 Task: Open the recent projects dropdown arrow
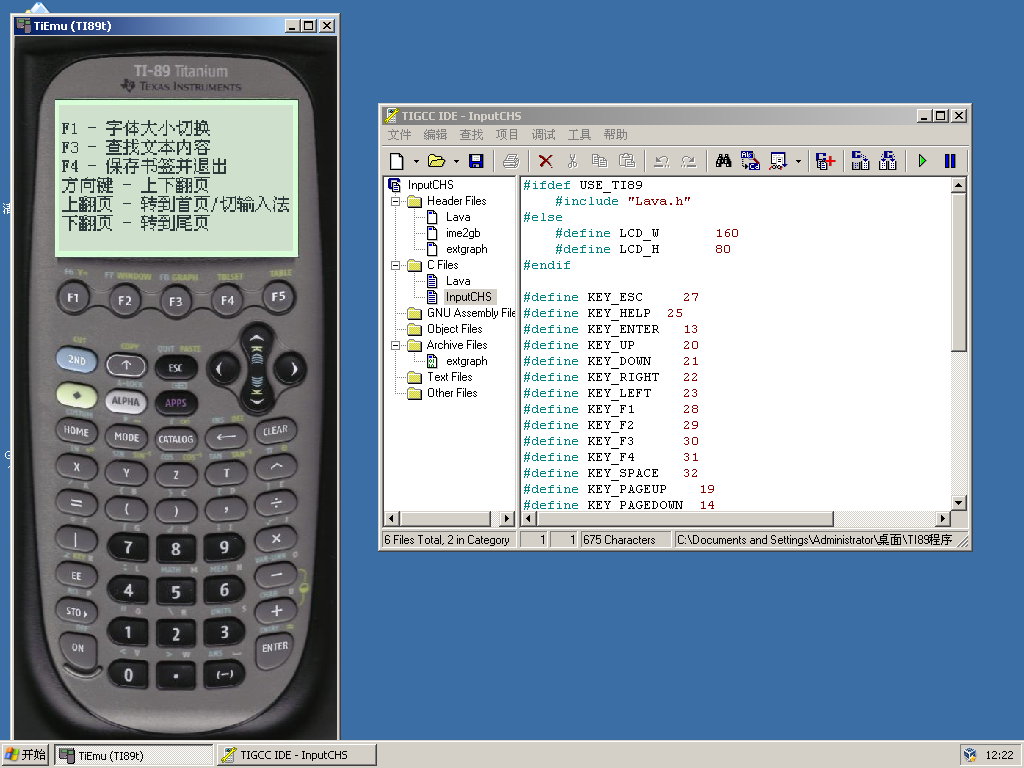456,161
